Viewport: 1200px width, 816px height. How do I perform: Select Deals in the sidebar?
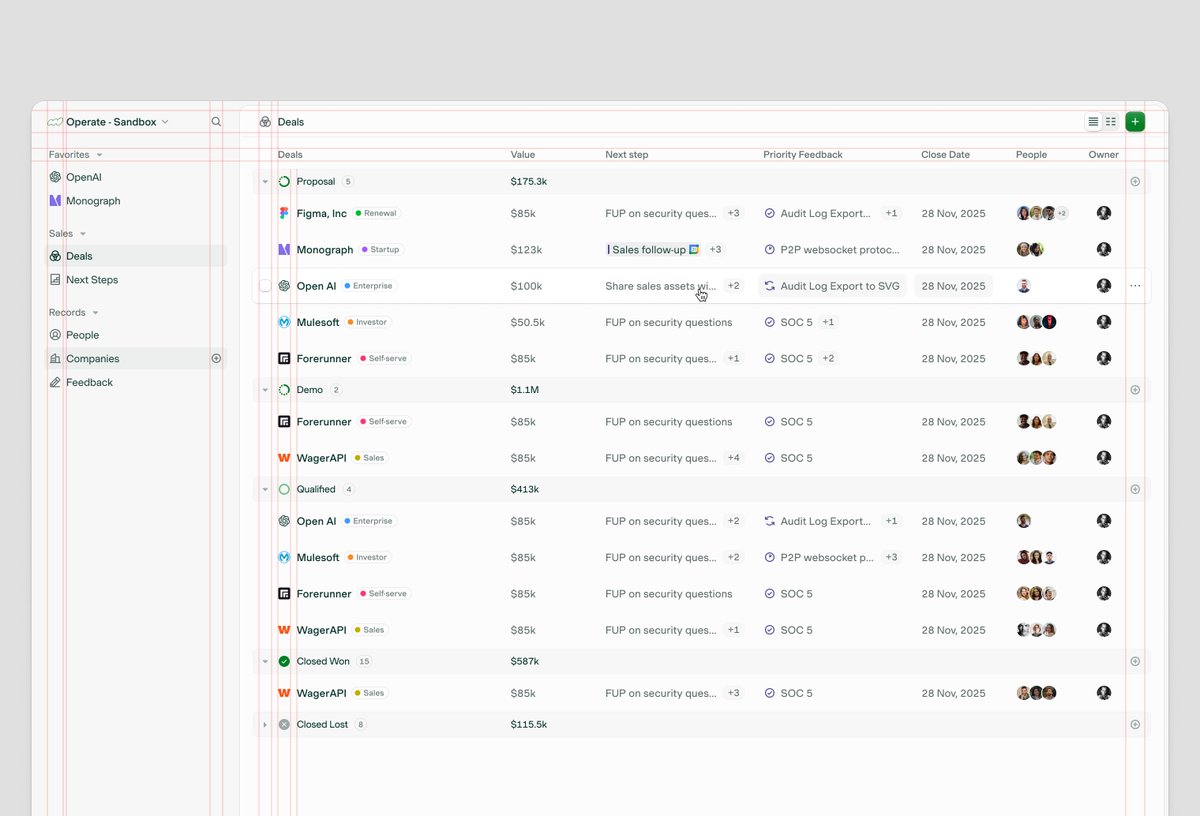pos(136,256)
